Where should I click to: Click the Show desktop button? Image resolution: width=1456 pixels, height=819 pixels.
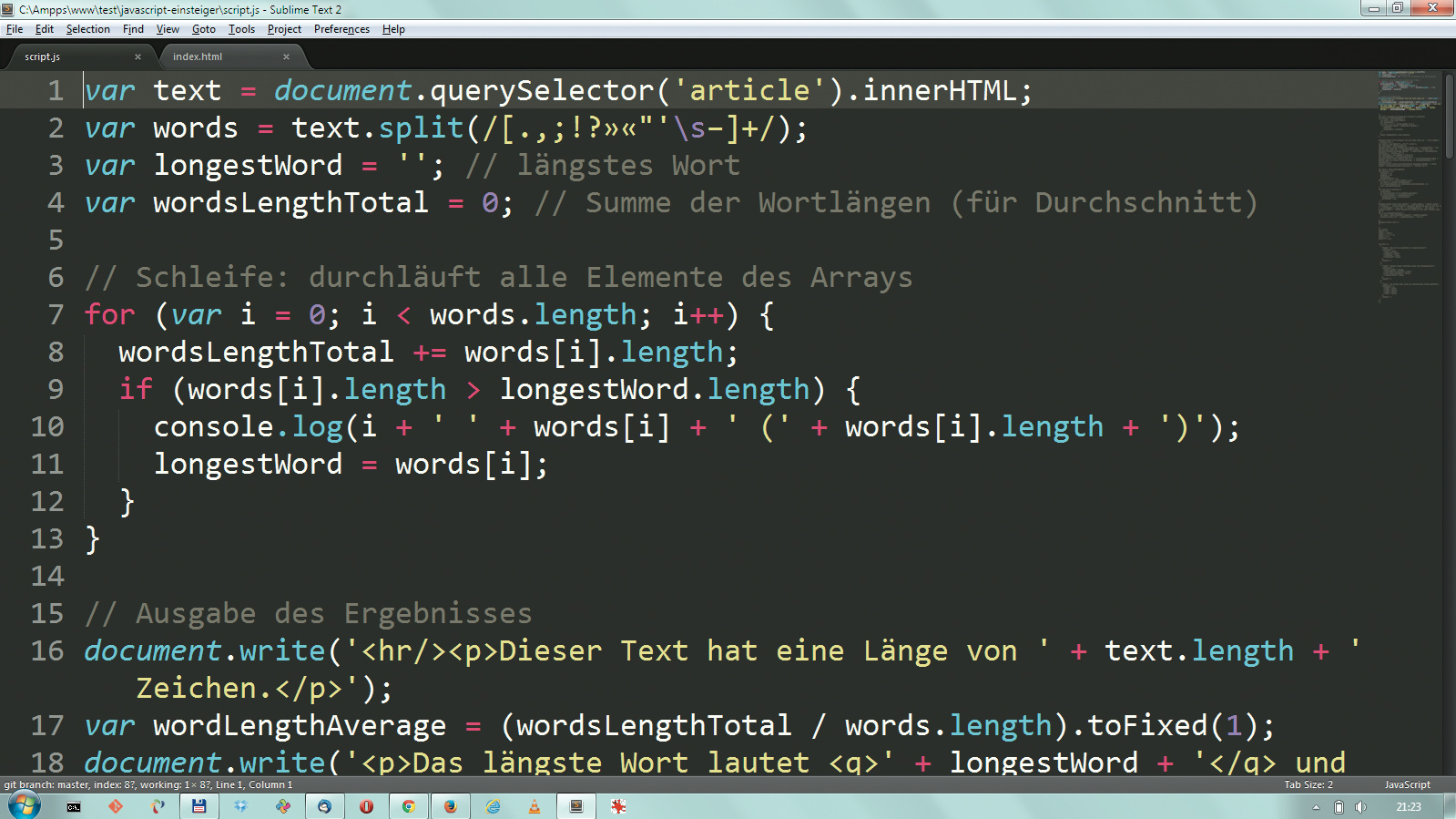(1450, 807)
